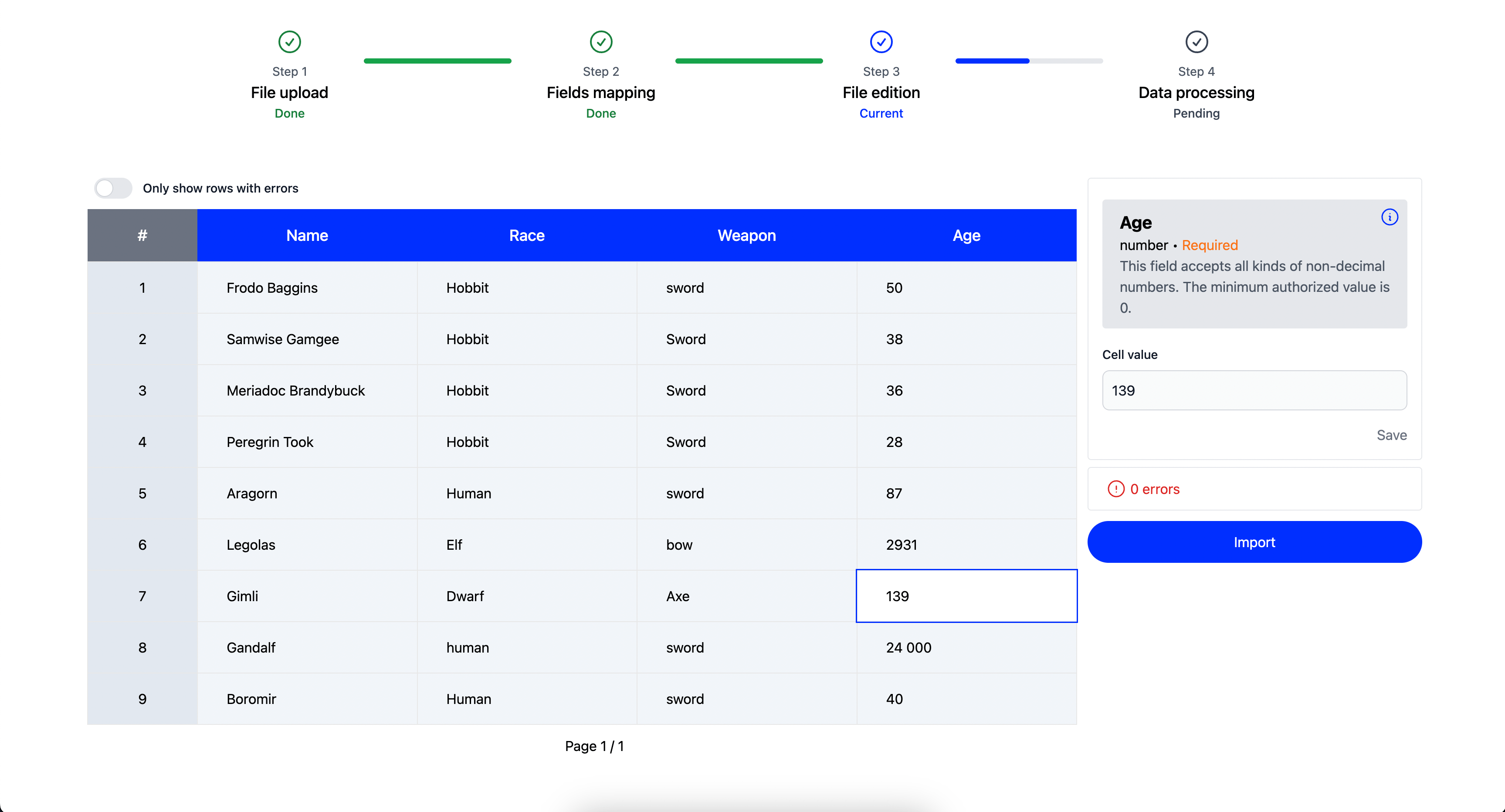Save the cell value
This screenshot has width=1505, height=812.
click(1391, 435)
